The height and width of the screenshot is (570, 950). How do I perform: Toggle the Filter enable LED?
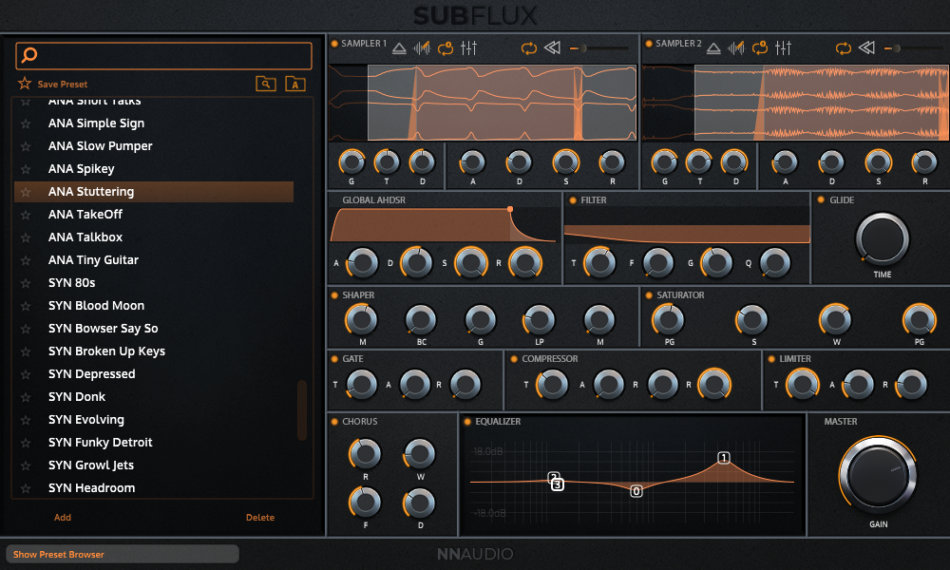coord(573,200)
